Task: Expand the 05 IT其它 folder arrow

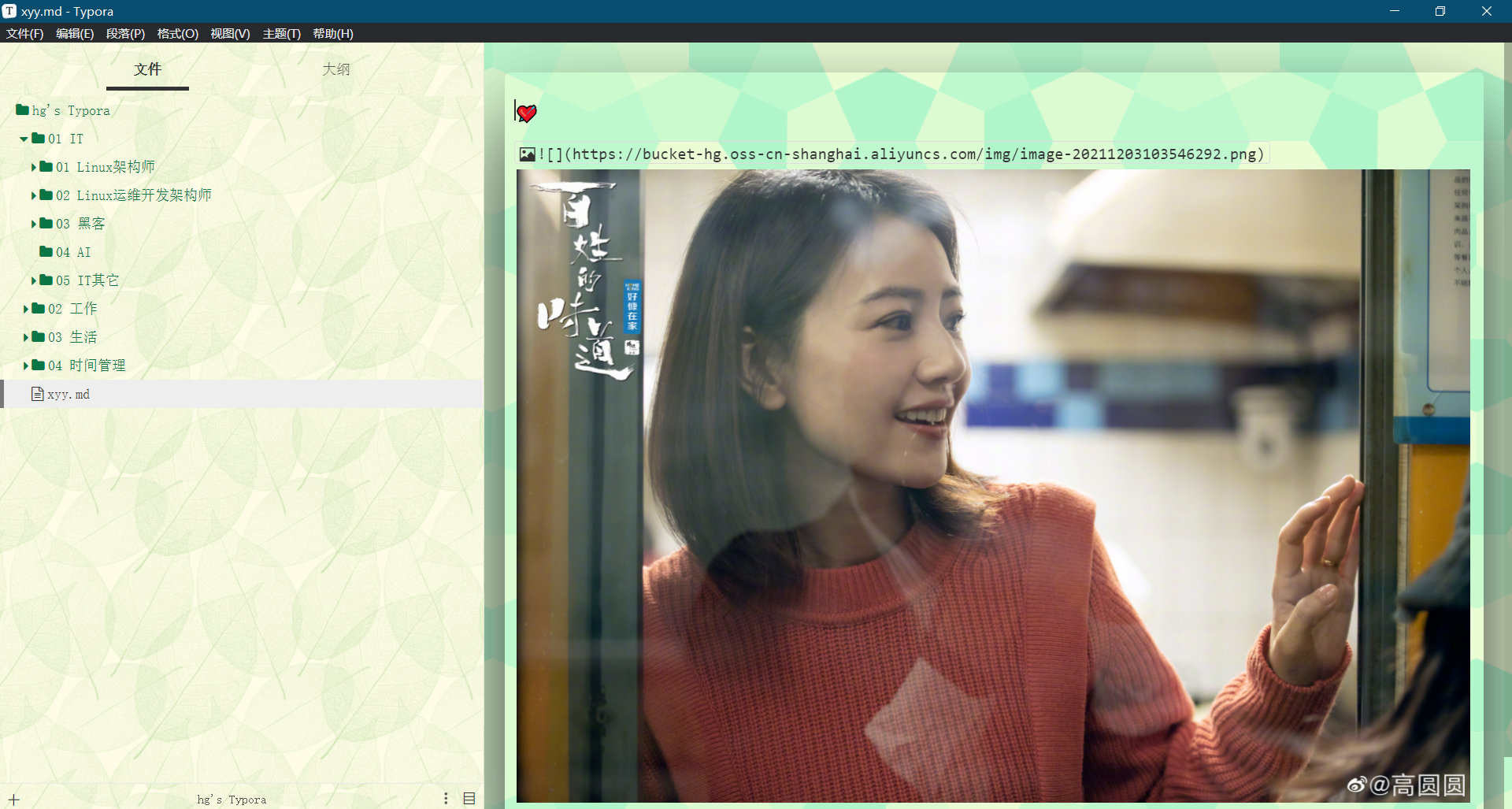Action: (33, 281)
